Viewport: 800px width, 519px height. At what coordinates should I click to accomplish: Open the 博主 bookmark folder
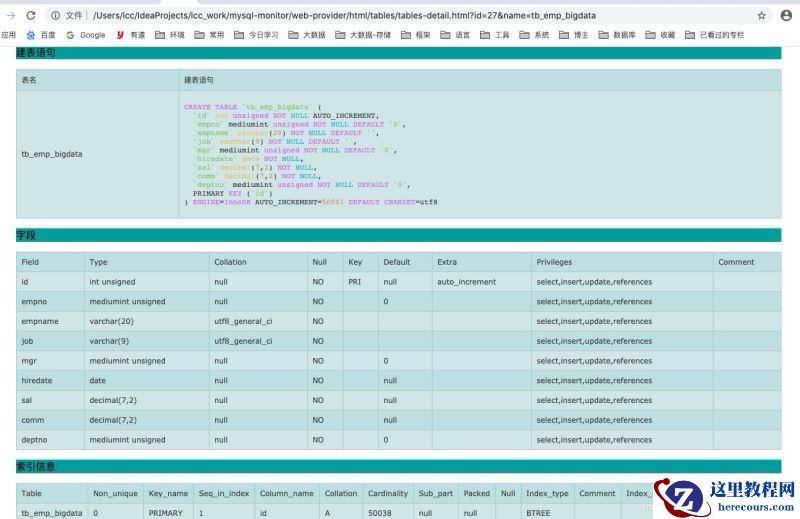[x=574, y=35]
